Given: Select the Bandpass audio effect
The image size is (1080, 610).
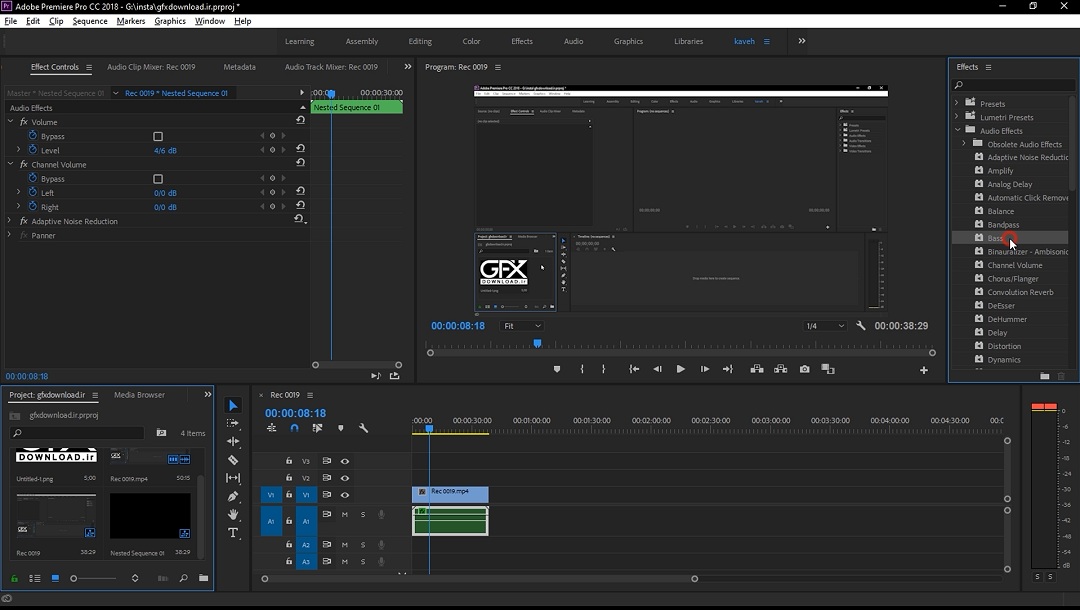Looking at the screenshot, I should click(x=1003, y=225).
